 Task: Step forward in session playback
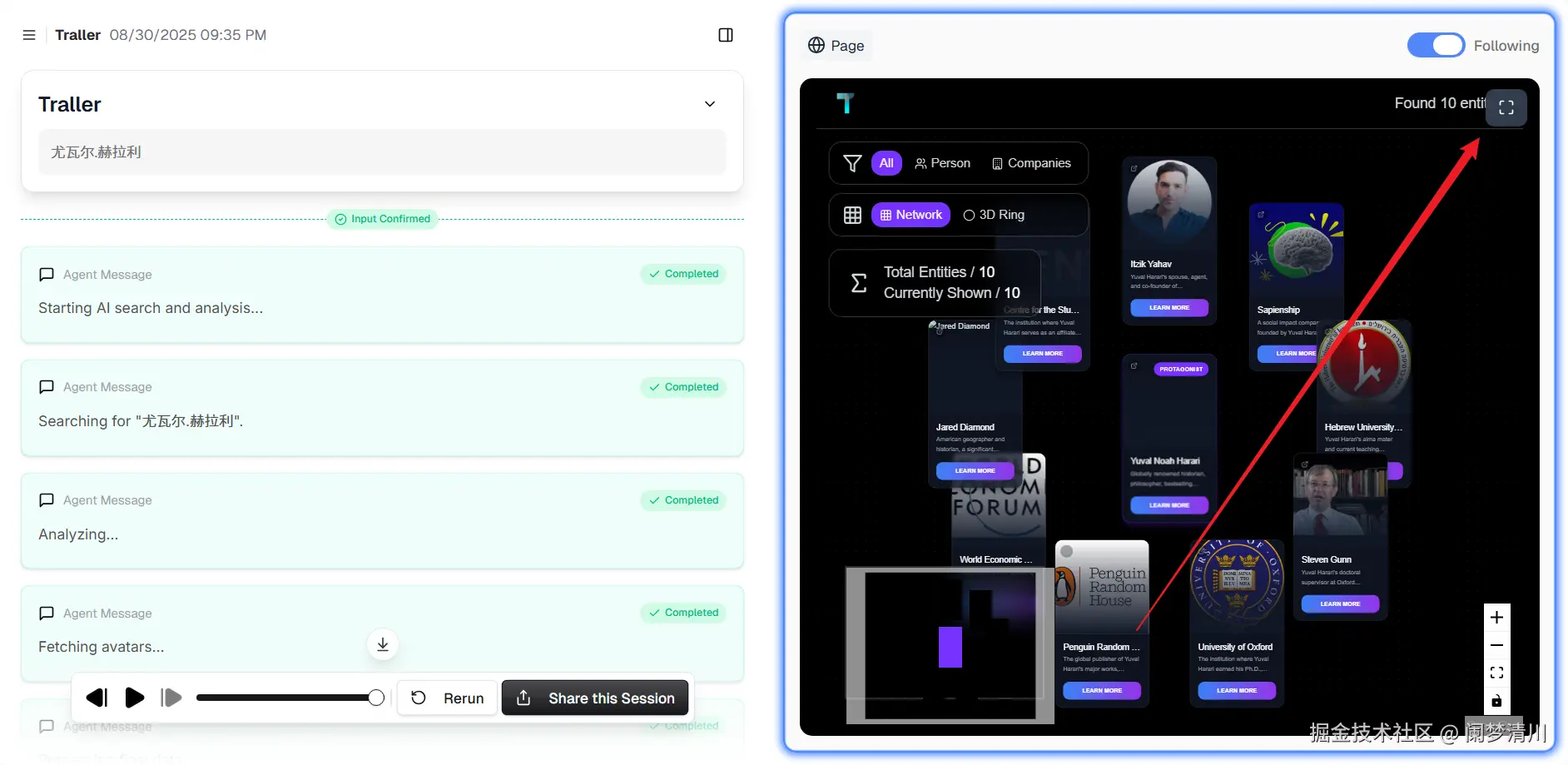point(171,698)
